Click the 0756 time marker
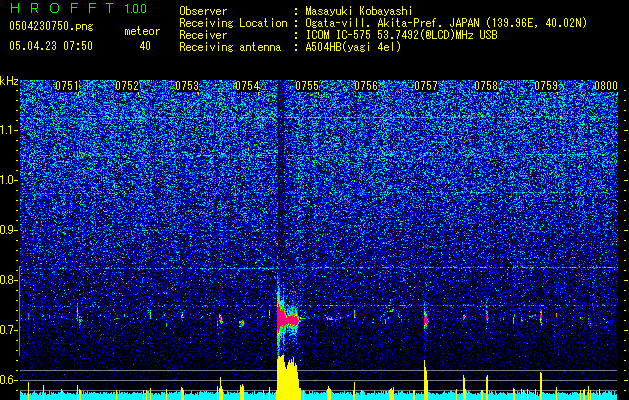 (x=366, y=85)
